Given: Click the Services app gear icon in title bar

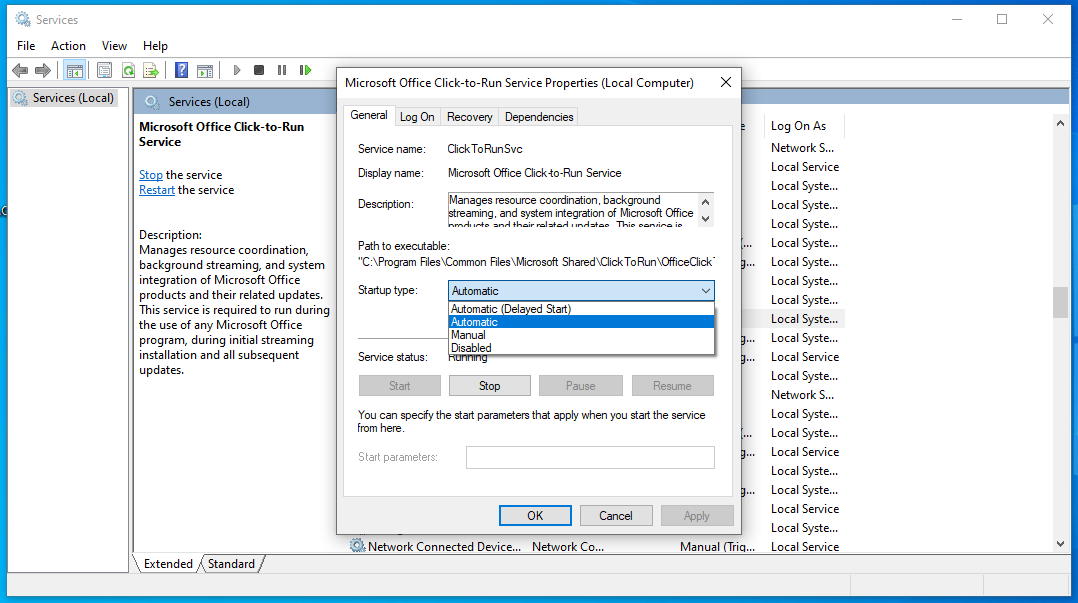Looking at the screenshot, I should pos(23,19).
